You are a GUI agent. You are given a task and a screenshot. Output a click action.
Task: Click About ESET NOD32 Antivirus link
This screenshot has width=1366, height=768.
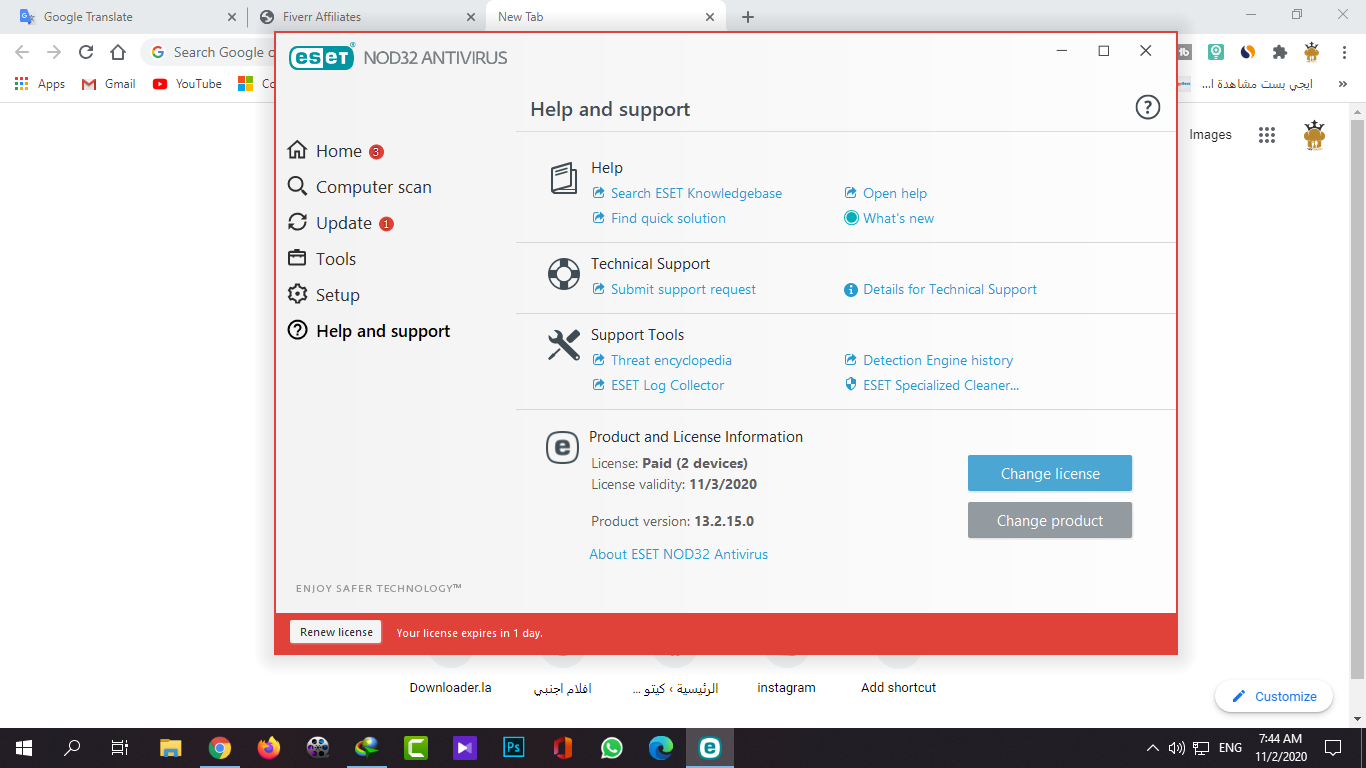coord(679,554)
